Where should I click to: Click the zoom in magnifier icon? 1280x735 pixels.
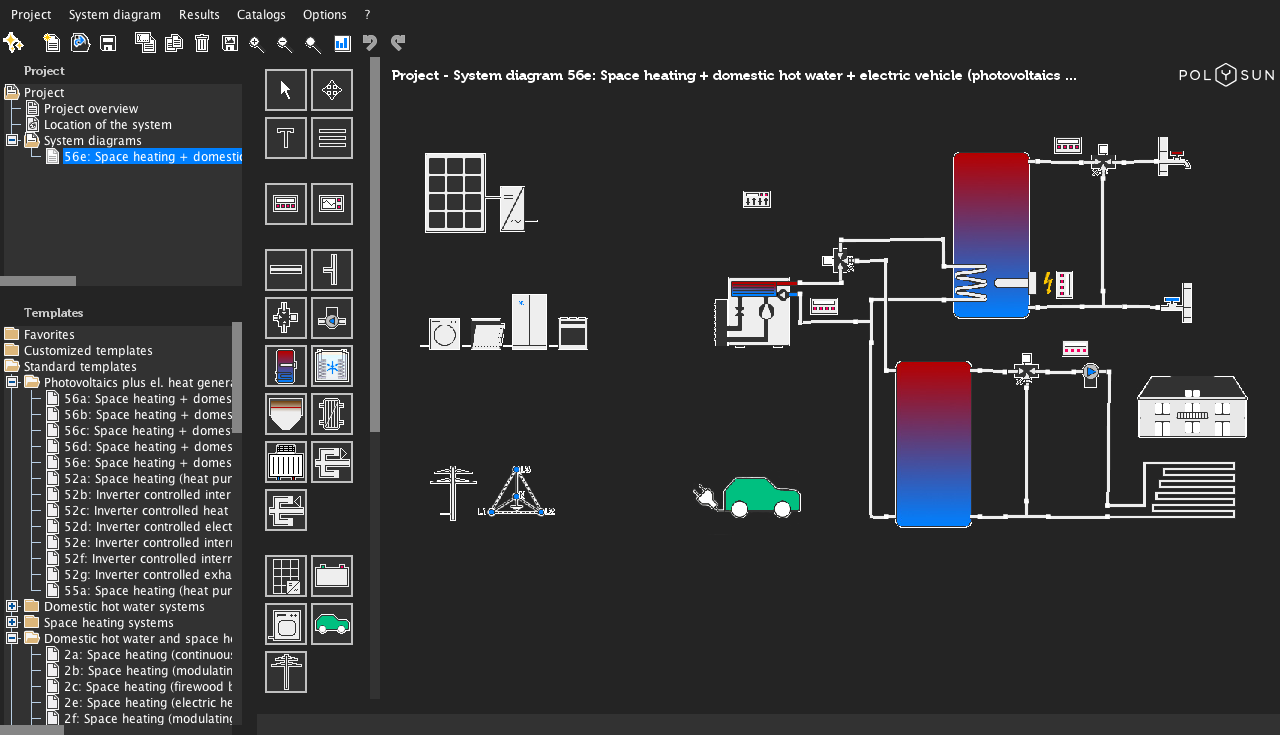tap(257, 43)
